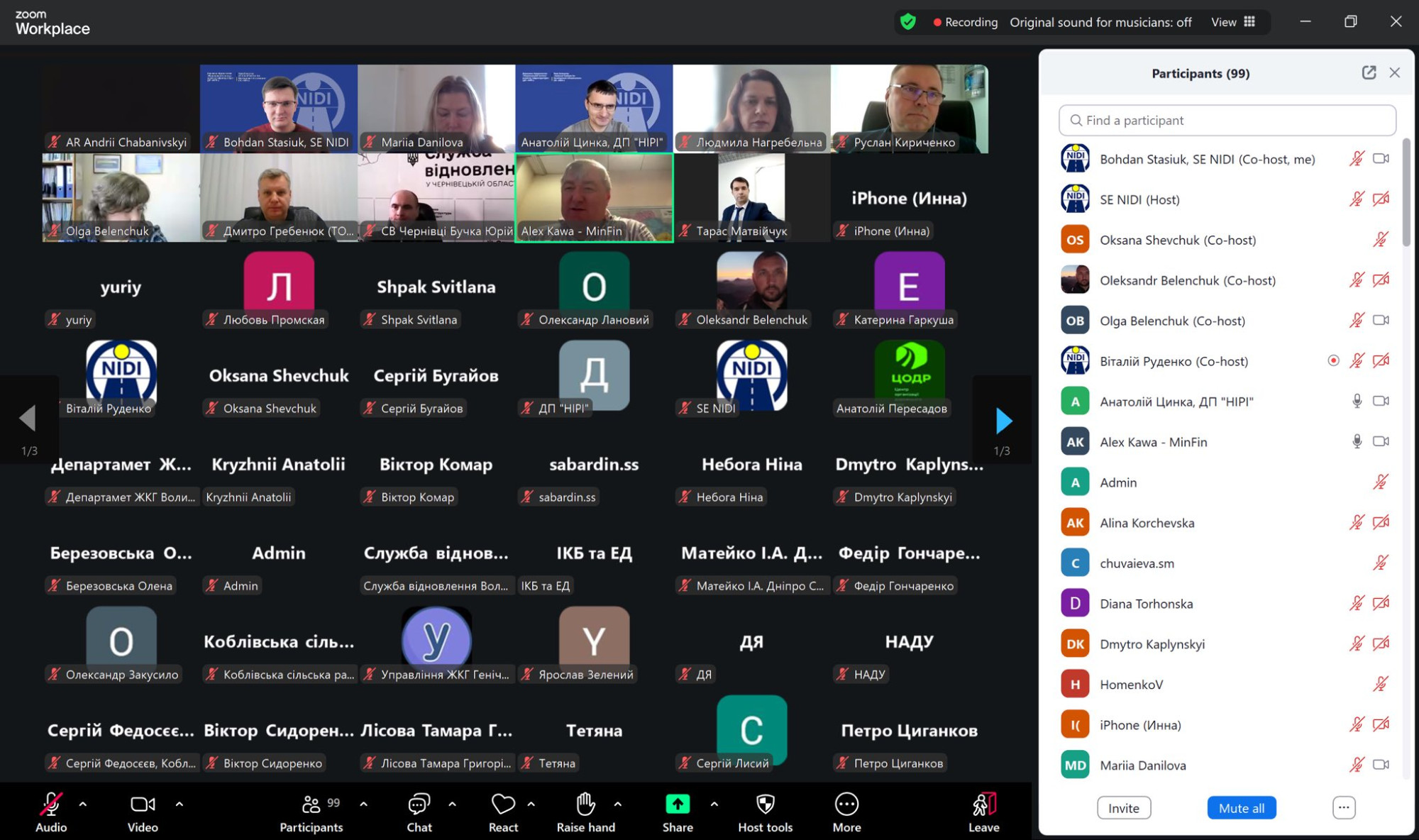Click the Invite button

pos(1123,808)
